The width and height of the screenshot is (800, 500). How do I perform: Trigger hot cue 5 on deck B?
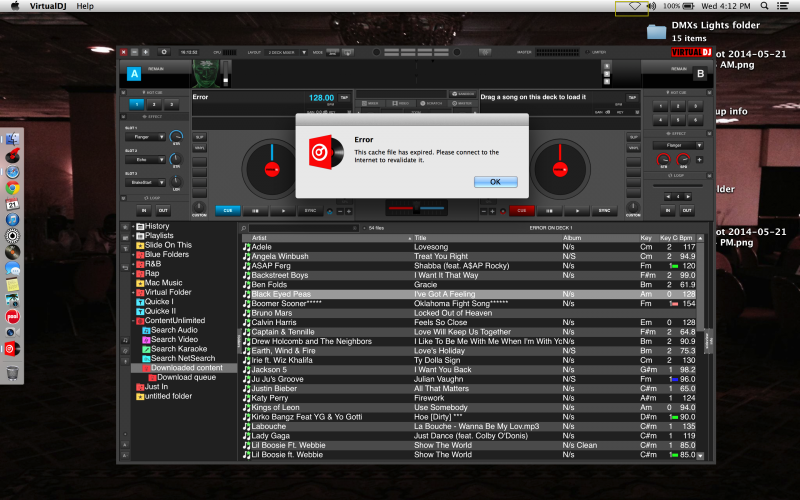point(678,120)
